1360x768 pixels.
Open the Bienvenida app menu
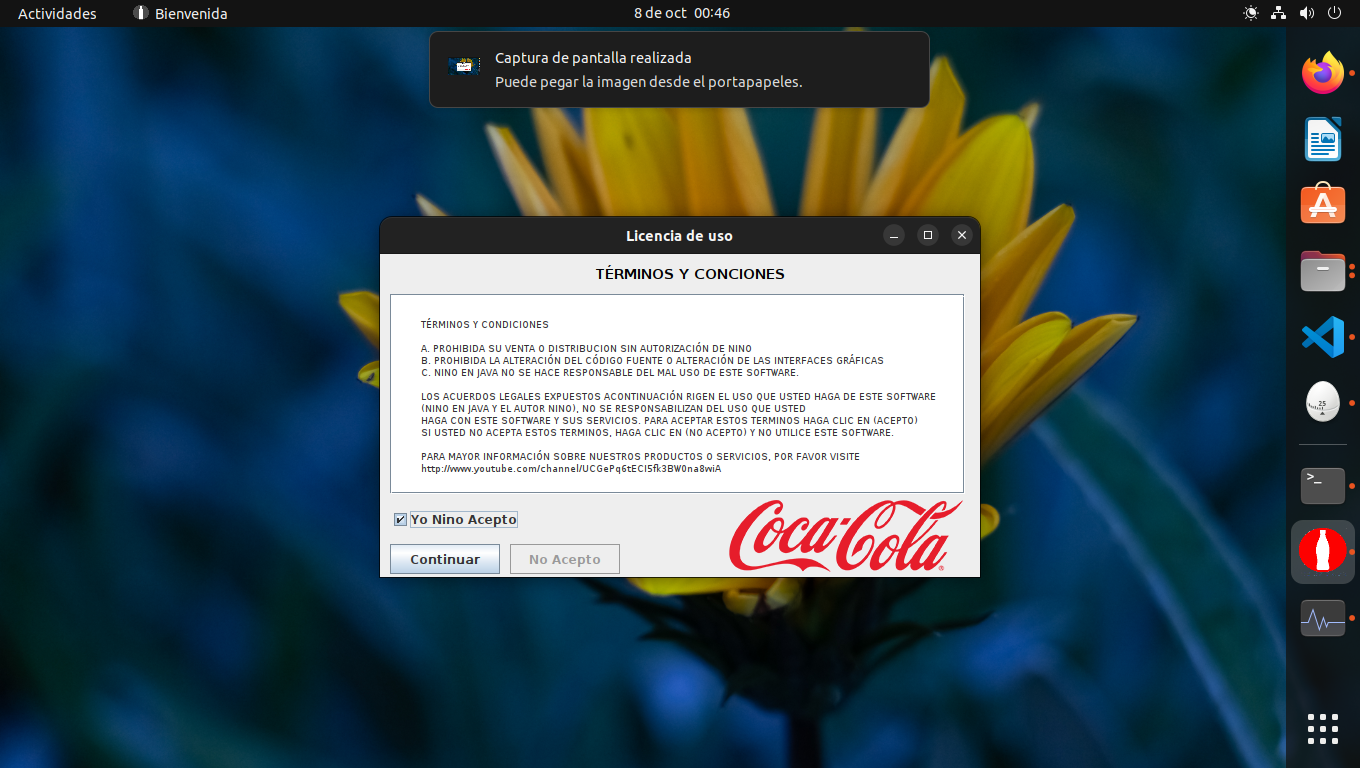pyautogui.click(x=180, y=13)
